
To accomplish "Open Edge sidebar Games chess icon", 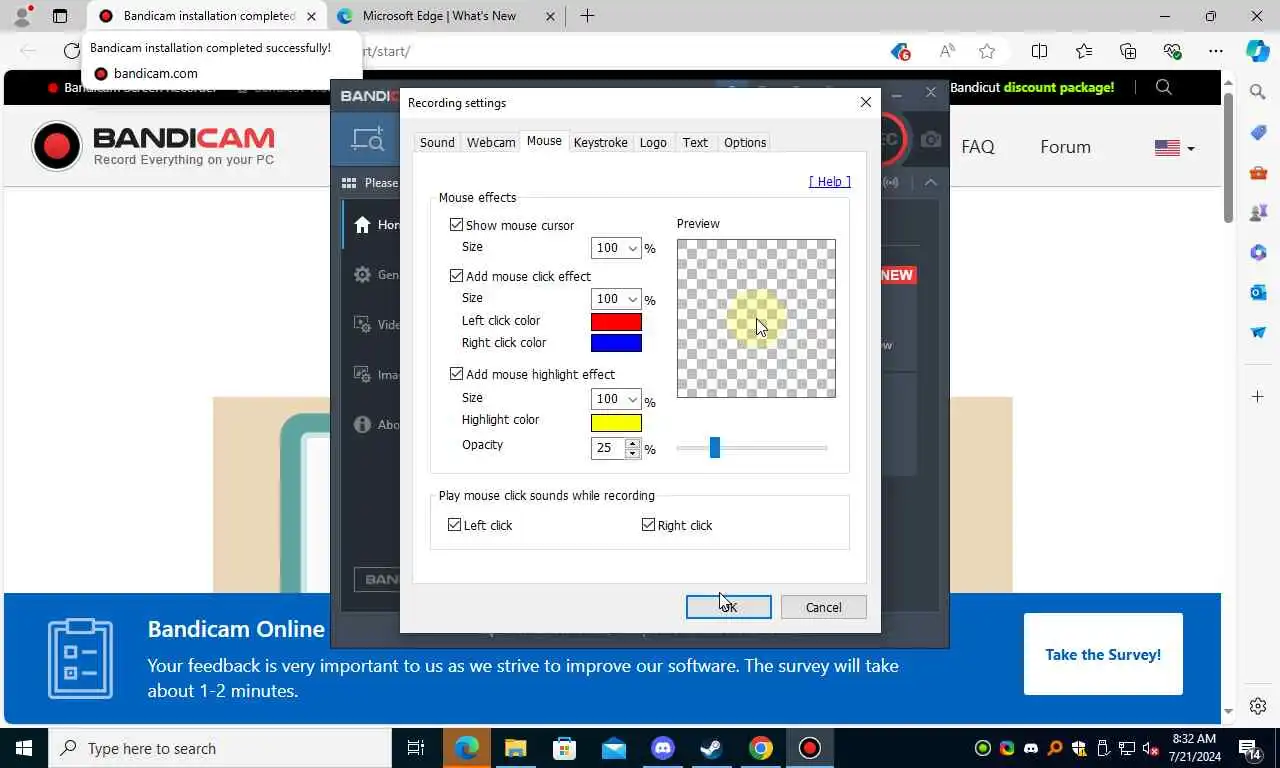I will [x=1258, y=212].
